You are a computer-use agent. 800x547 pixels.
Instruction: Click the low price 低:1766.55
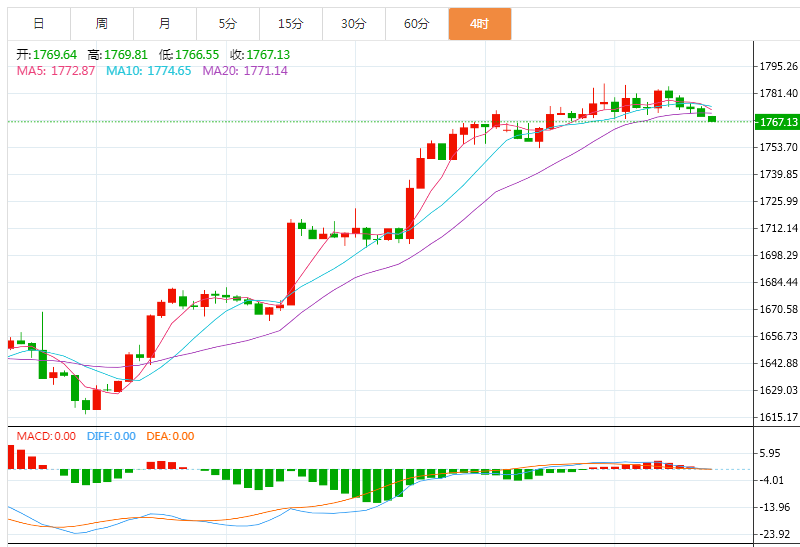(x=189, y=55)
